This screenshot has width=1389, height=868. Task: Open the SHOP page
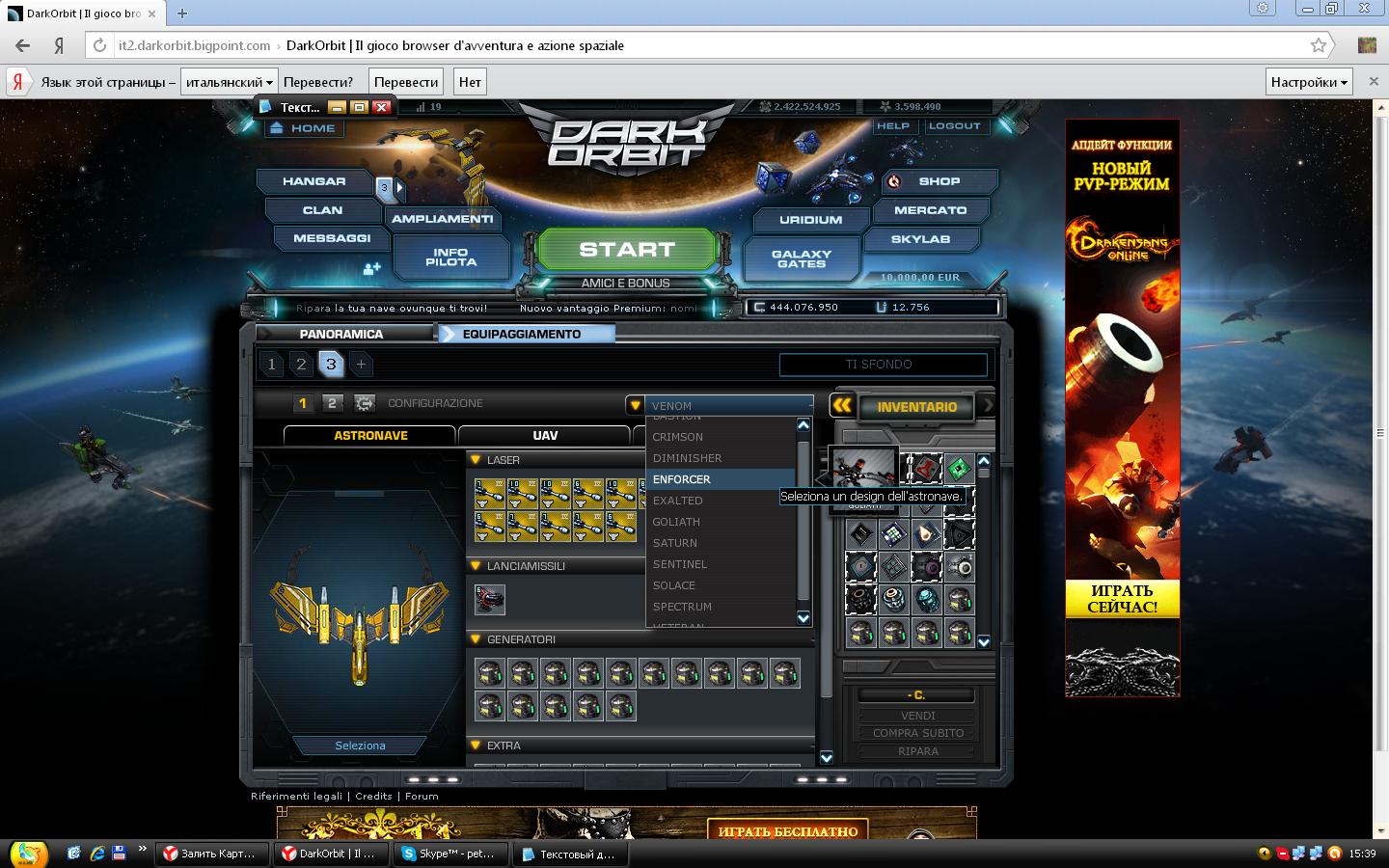click(x=939, y=181)
